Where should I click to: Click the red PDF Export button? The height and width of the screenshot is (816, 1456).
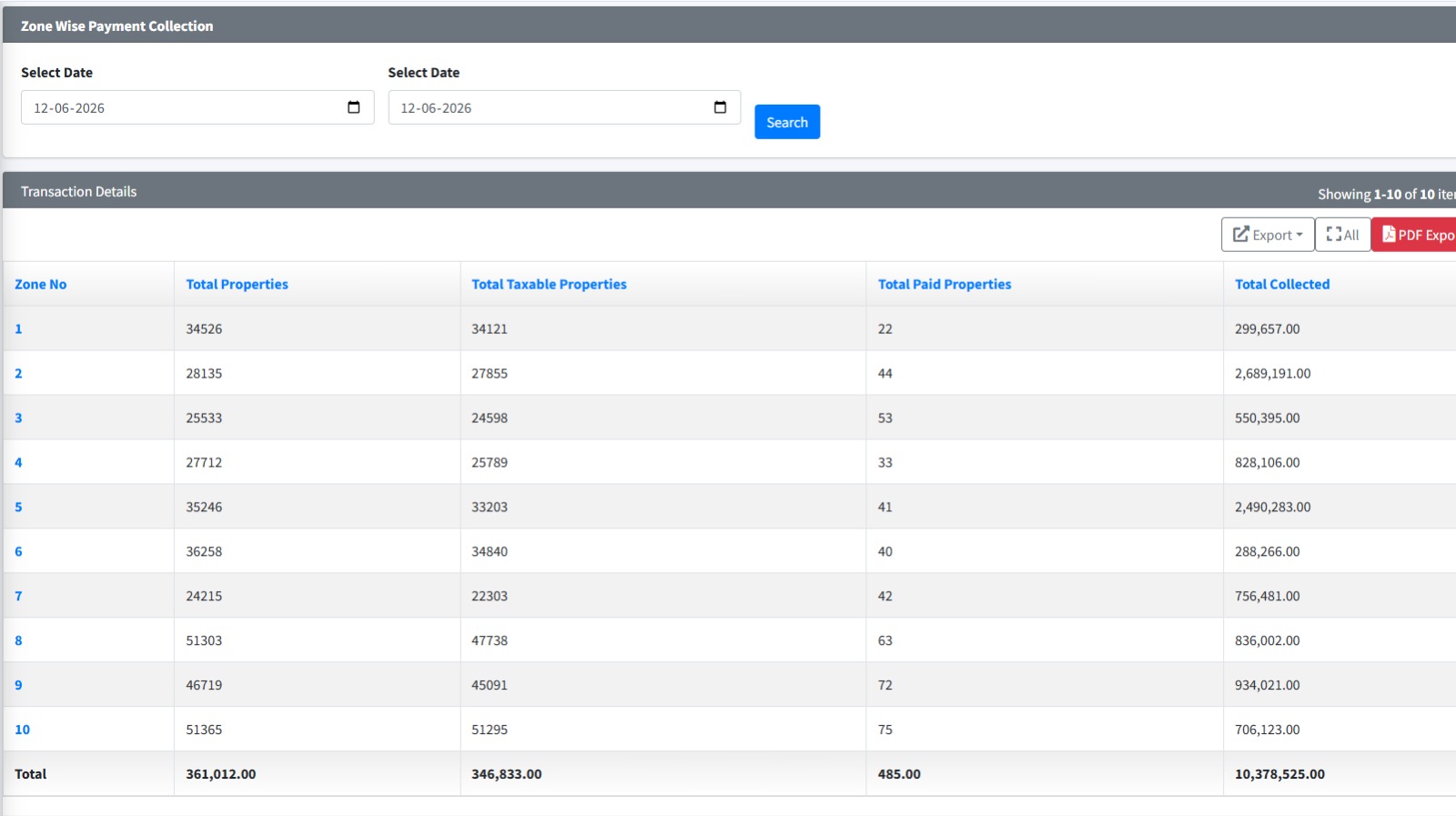(x=1416, y=235)
